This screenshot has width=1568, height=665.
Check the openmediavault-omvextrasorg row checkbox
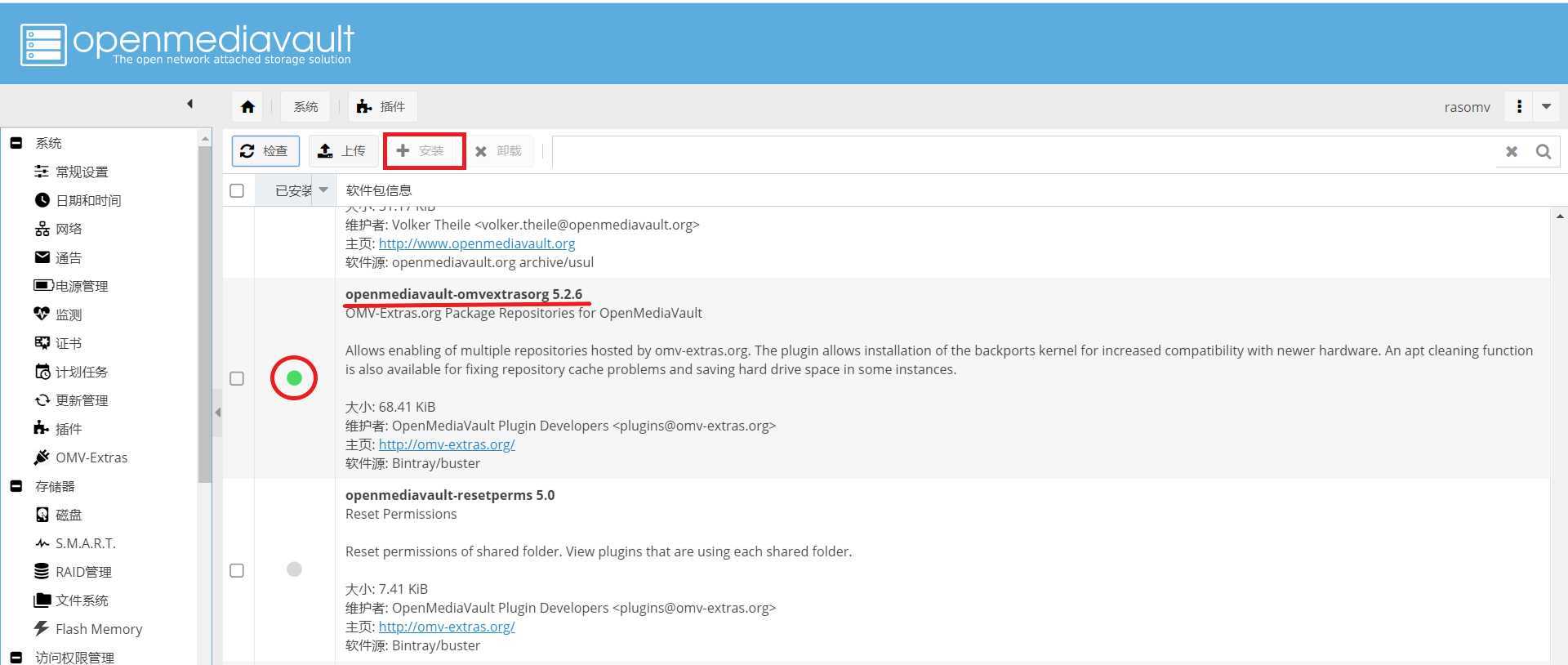(x=237, y=378)
